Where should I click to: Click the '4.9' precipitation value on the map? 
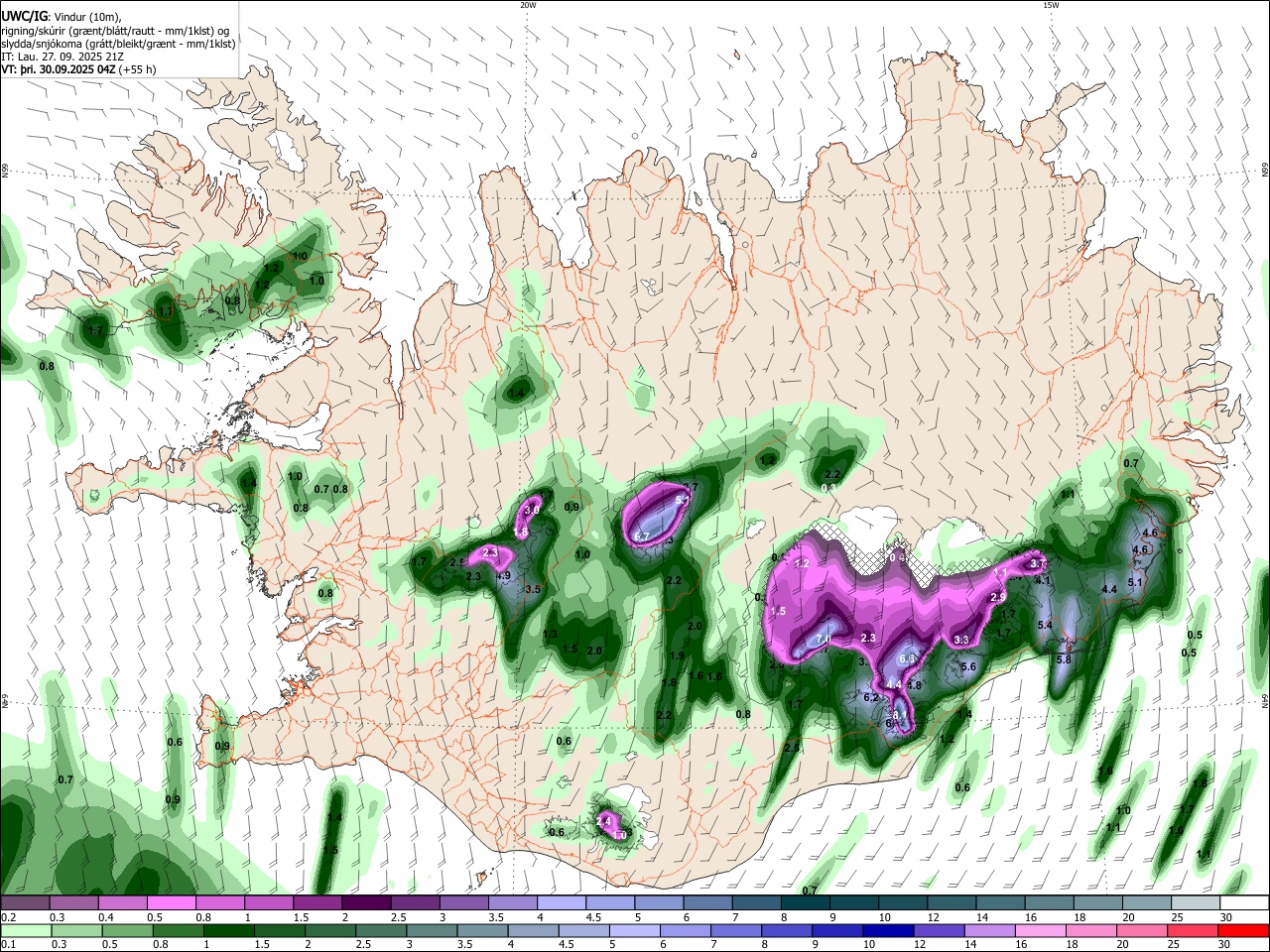pos(503,575)
